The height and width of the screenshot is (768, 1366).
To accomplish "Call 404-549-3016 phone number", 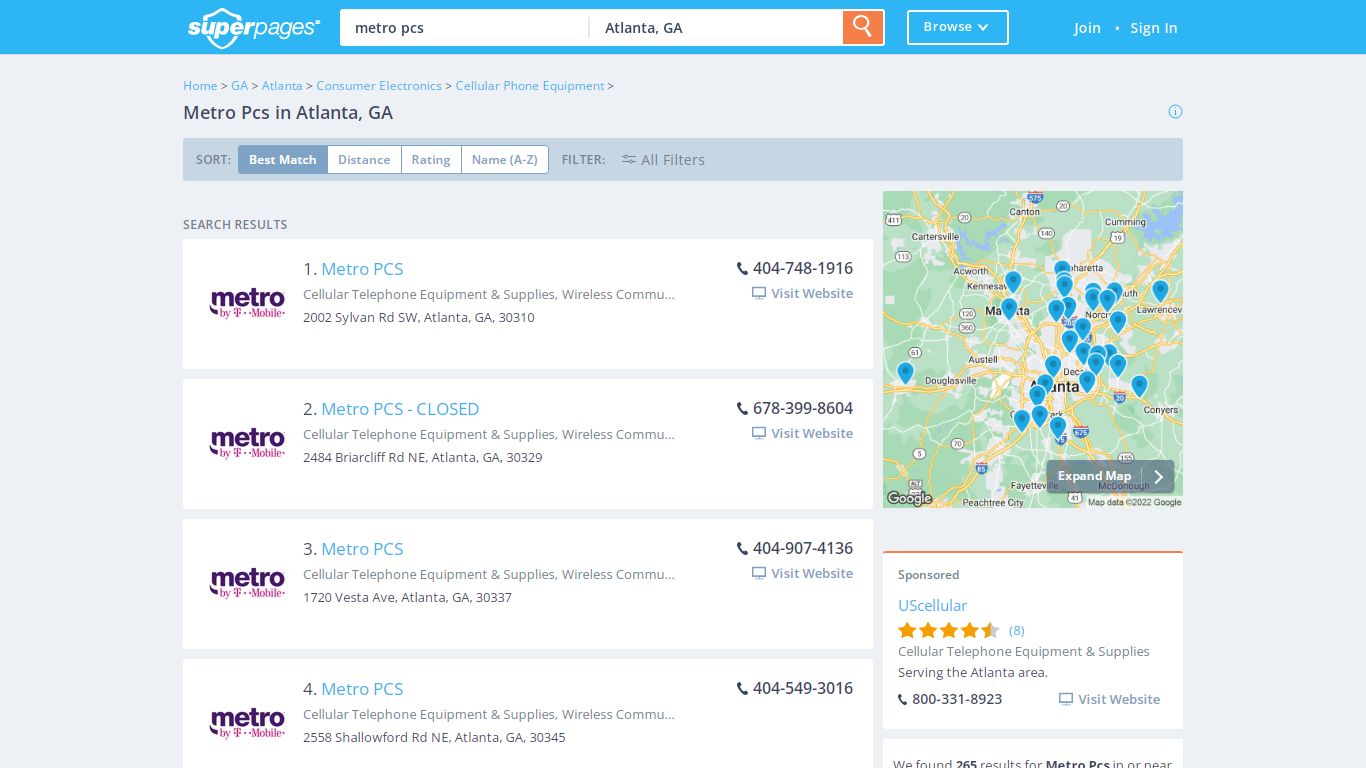I will pyautogui.click(x=803, y=688).
